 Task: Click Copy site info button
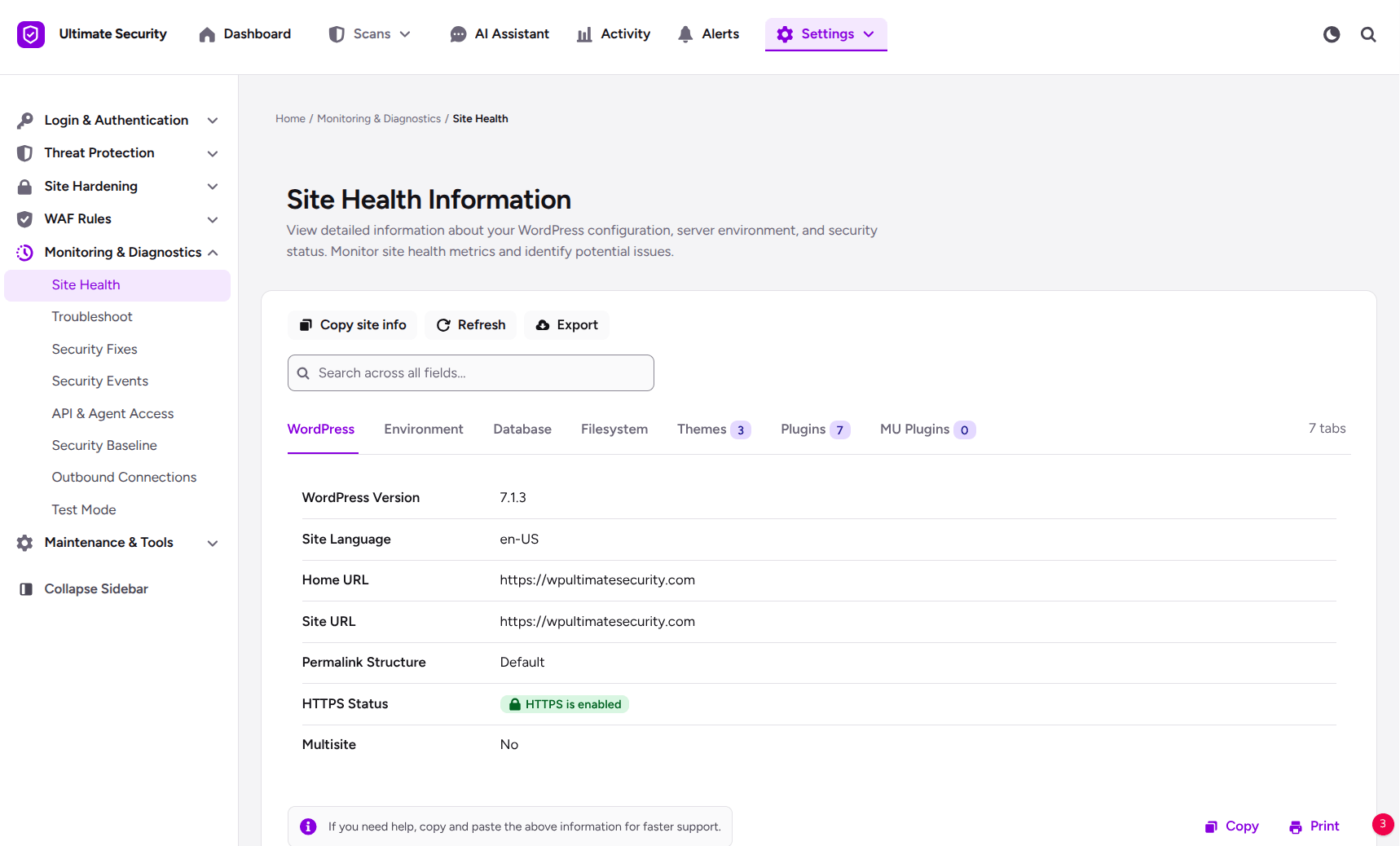click(353, 325)
